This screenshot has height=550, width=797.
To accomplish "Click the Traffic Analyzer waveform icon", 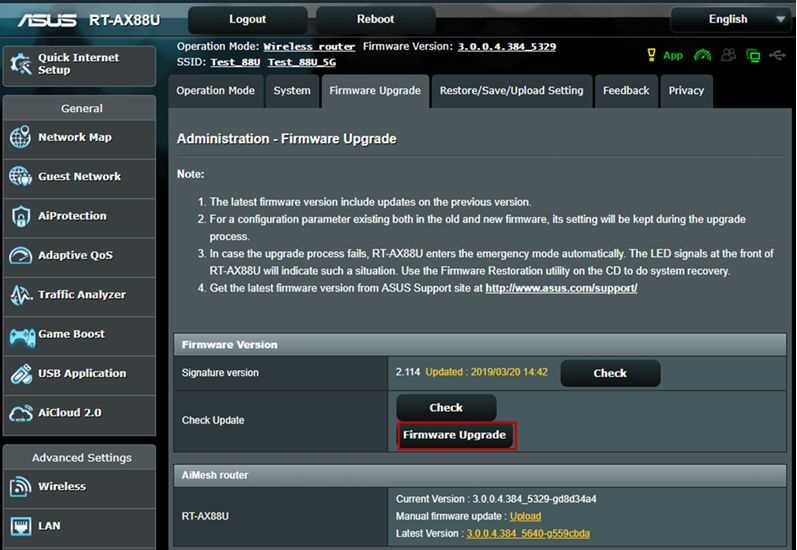I will click(20, 295).
